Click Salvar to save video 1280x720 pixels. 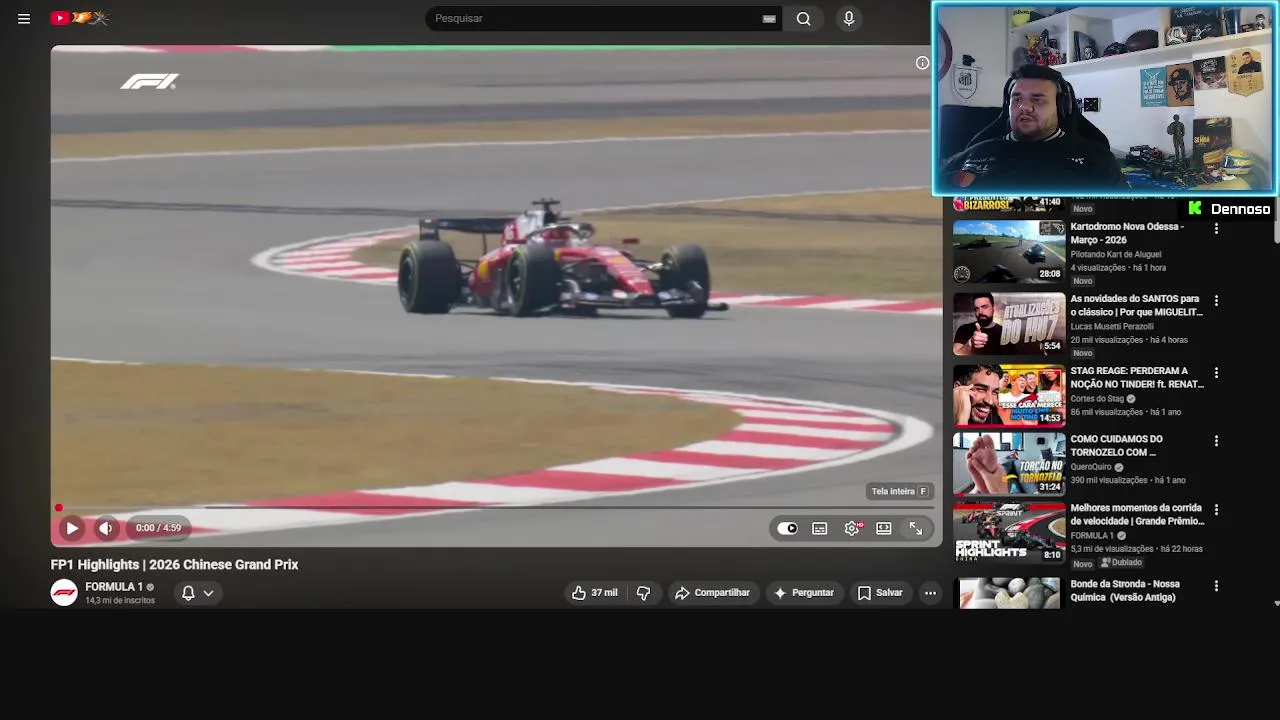pos(880,593)
